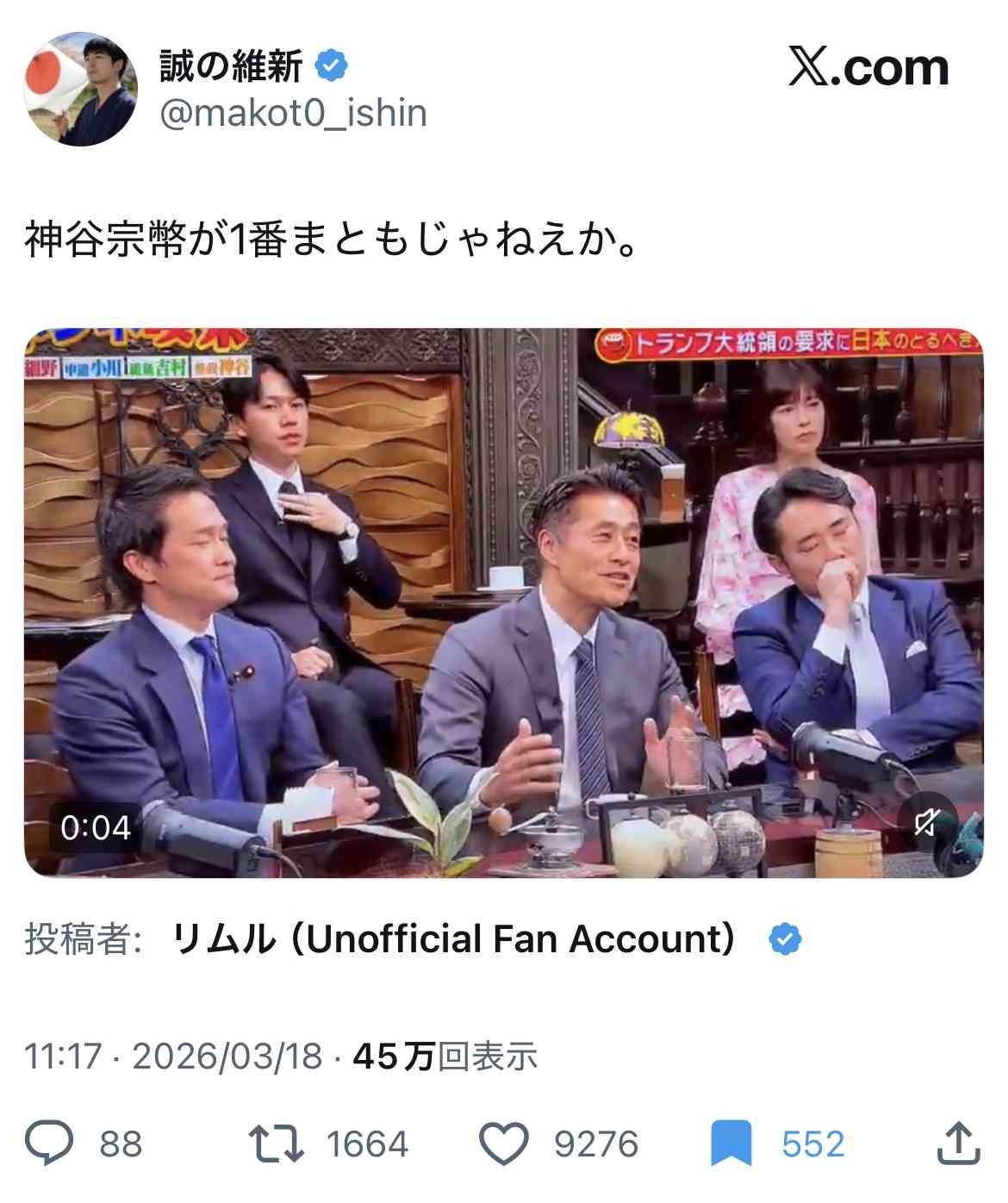Like the post with heart icon
This screenshot has width=1008, height=1203.
(x=503, y=1144)
